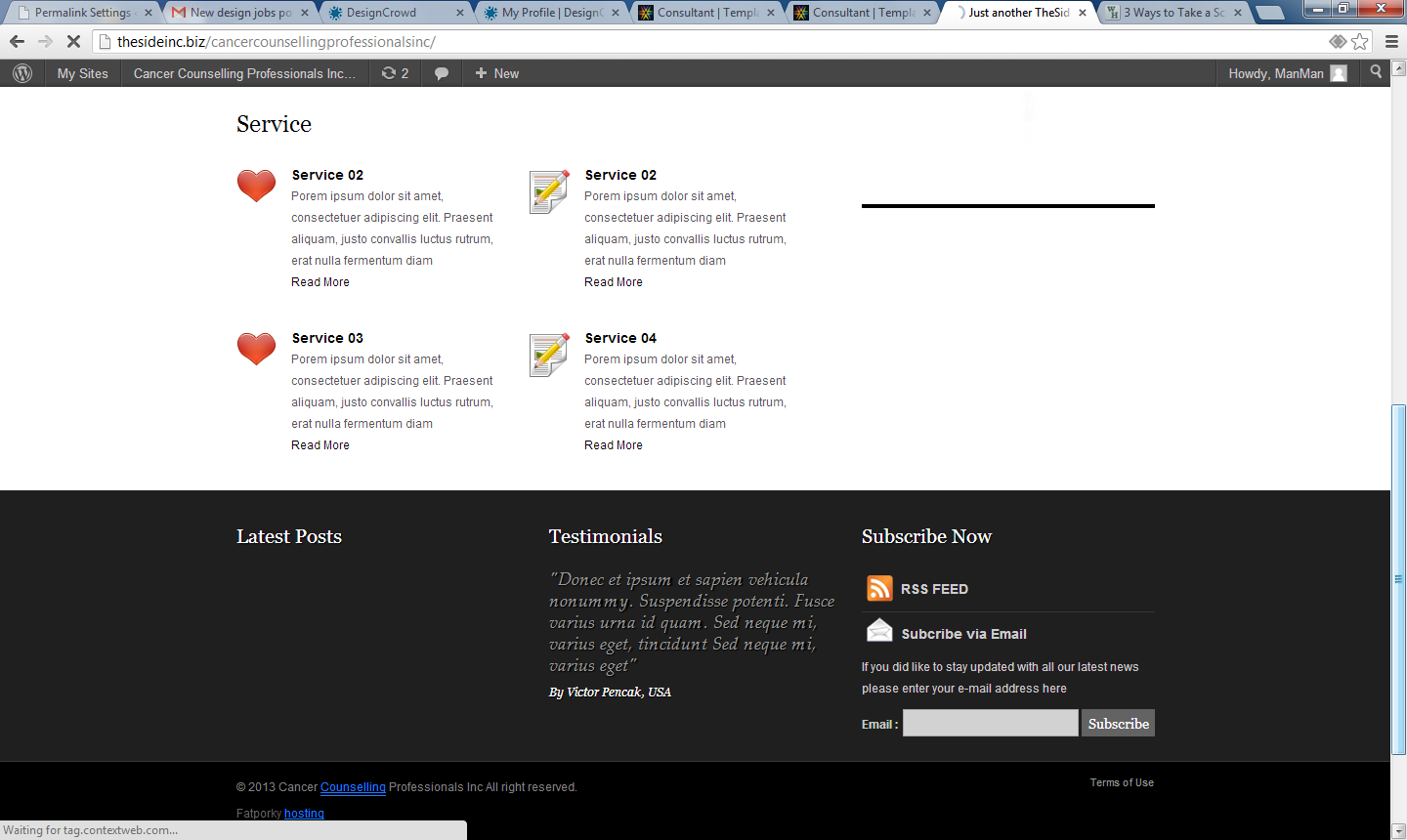Minimize the Chrome window
Screen dimensions: 1407x840
[x=1318, y=8]
